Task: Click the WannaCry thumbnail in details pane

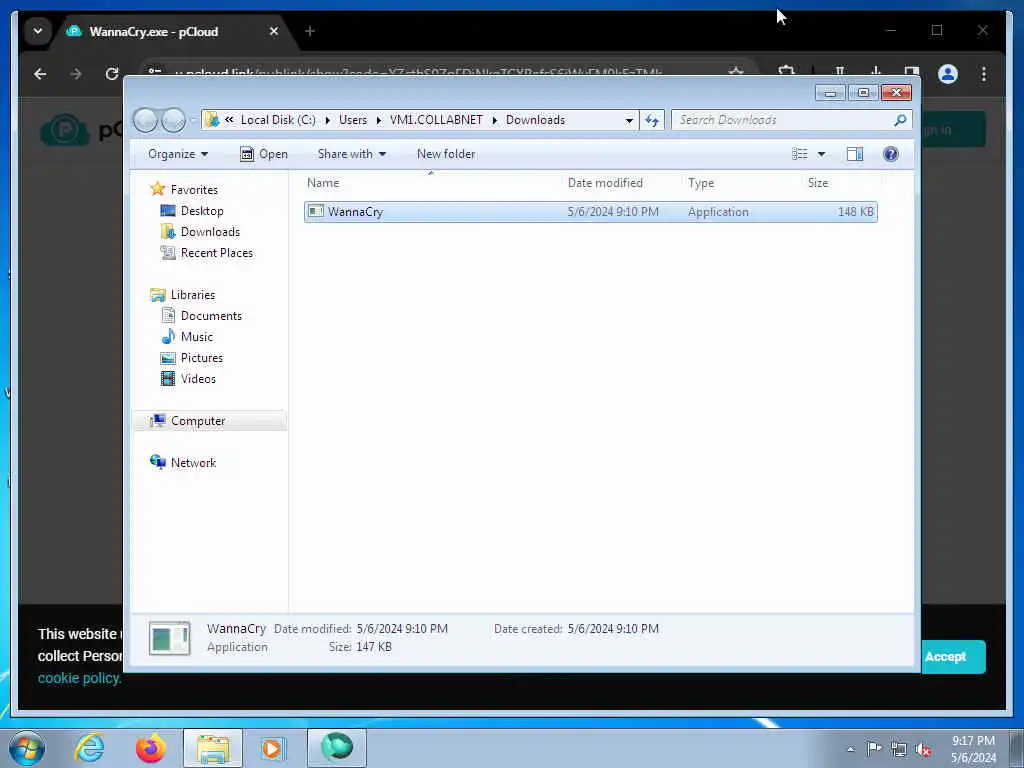Action: coord(170,638)
